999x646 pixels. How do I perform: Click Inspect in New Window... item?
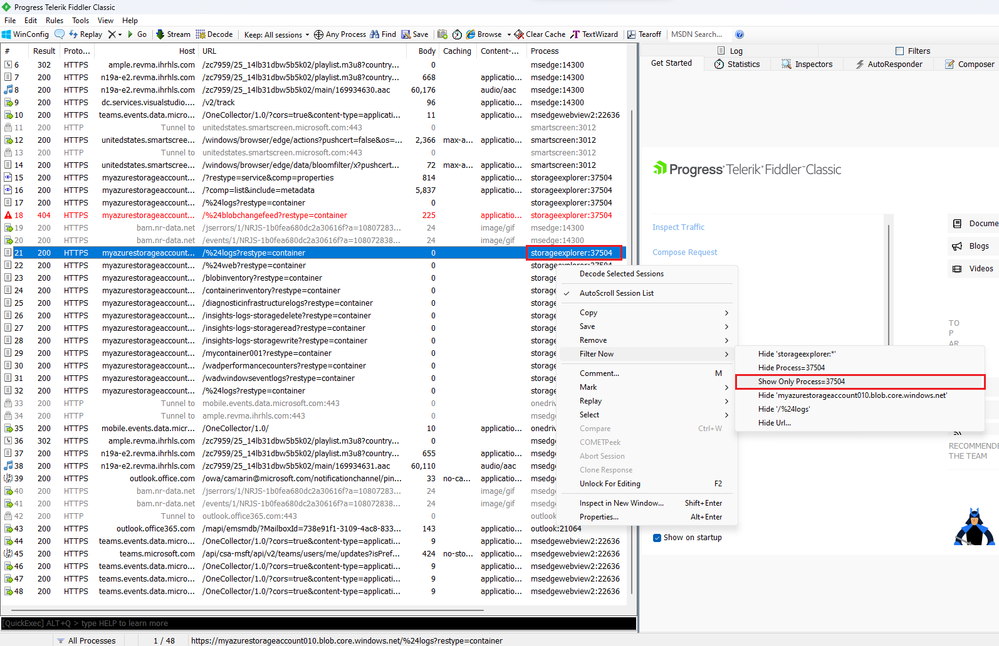647,503
